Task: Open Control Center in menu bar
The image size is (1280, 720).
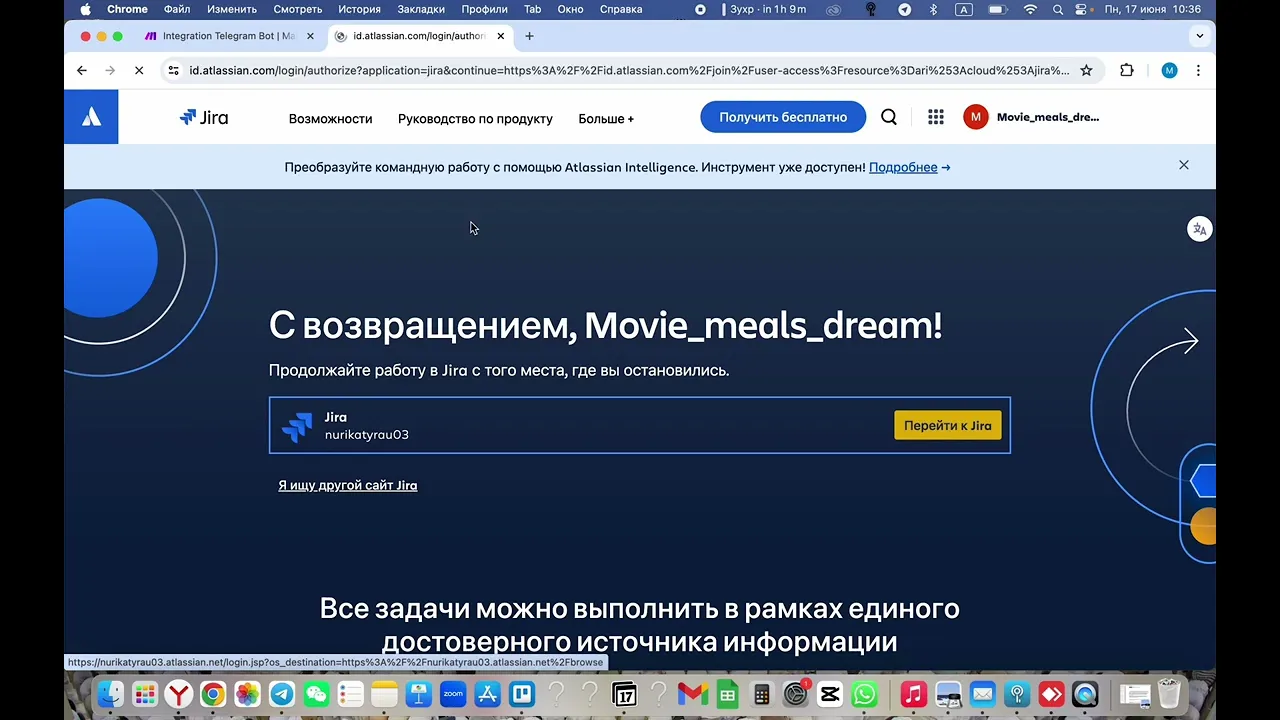Action: [1081, 9]
